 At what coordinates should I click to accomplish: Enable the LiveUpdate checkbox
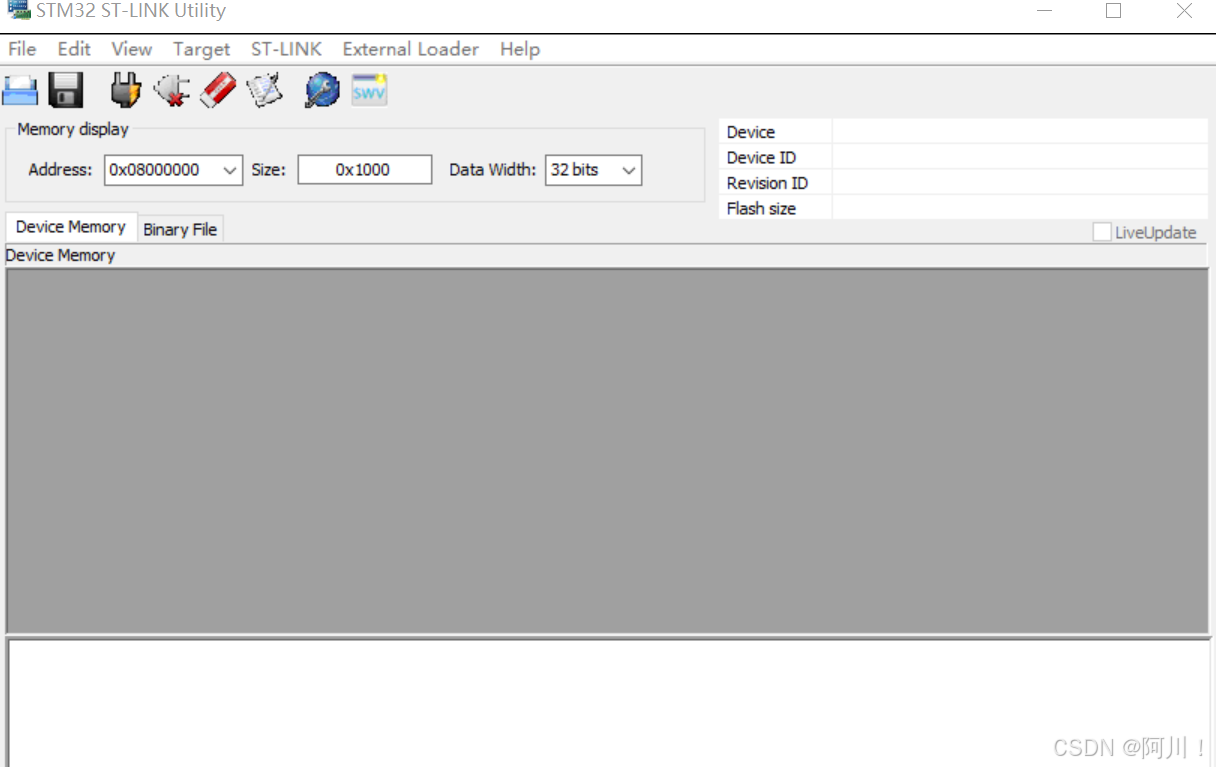point(1102,232)
